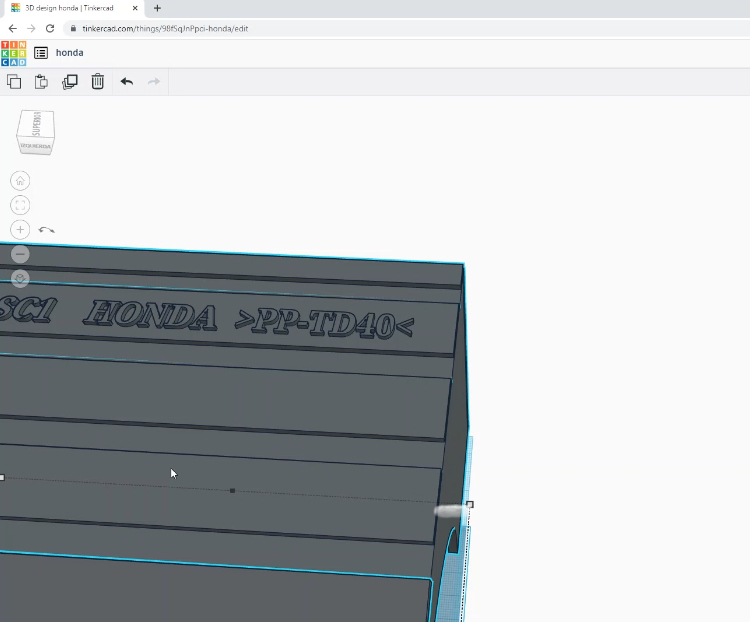Click the Tinkercad logo
This screenshot has height=622, width=750.
tap(13, 53)
